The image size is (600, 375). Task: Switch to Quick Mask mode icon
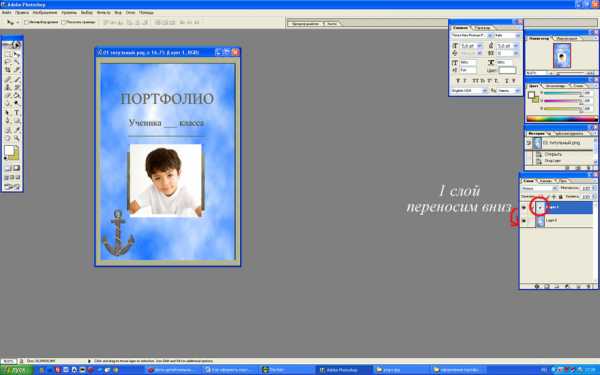pos(17,168)
